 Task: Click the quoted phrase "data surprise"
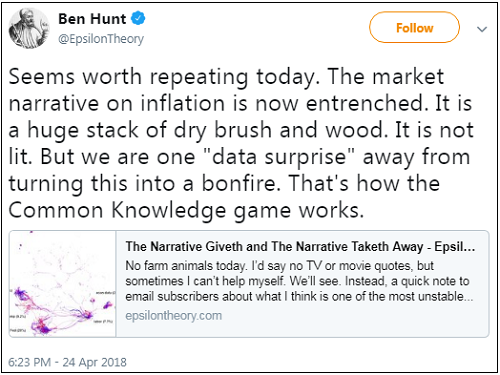point(279,157)
